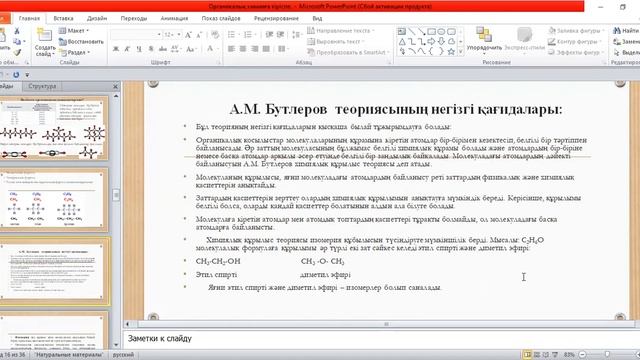
Task: Open the font name combo box
Action: click(x=136, y=35)
